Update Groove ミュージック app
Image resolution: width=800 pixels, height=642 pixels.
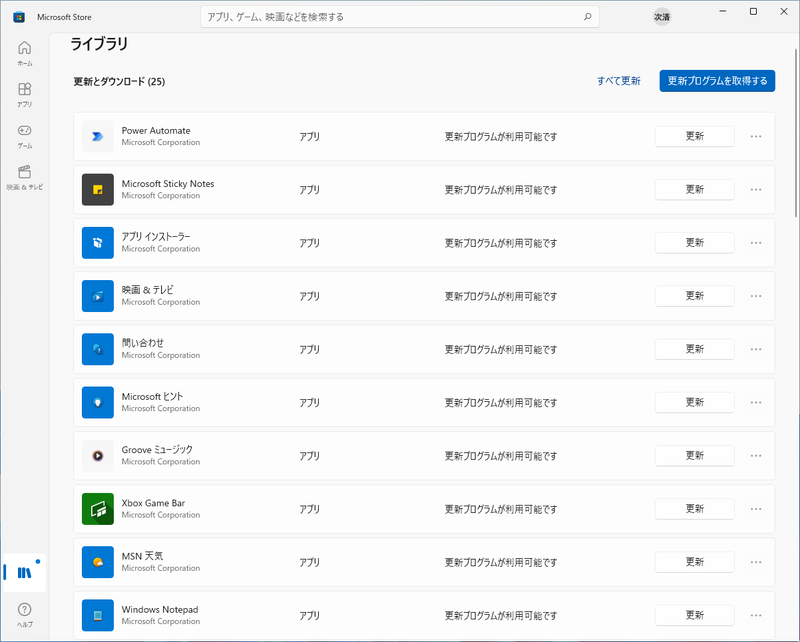click(694, 456)
